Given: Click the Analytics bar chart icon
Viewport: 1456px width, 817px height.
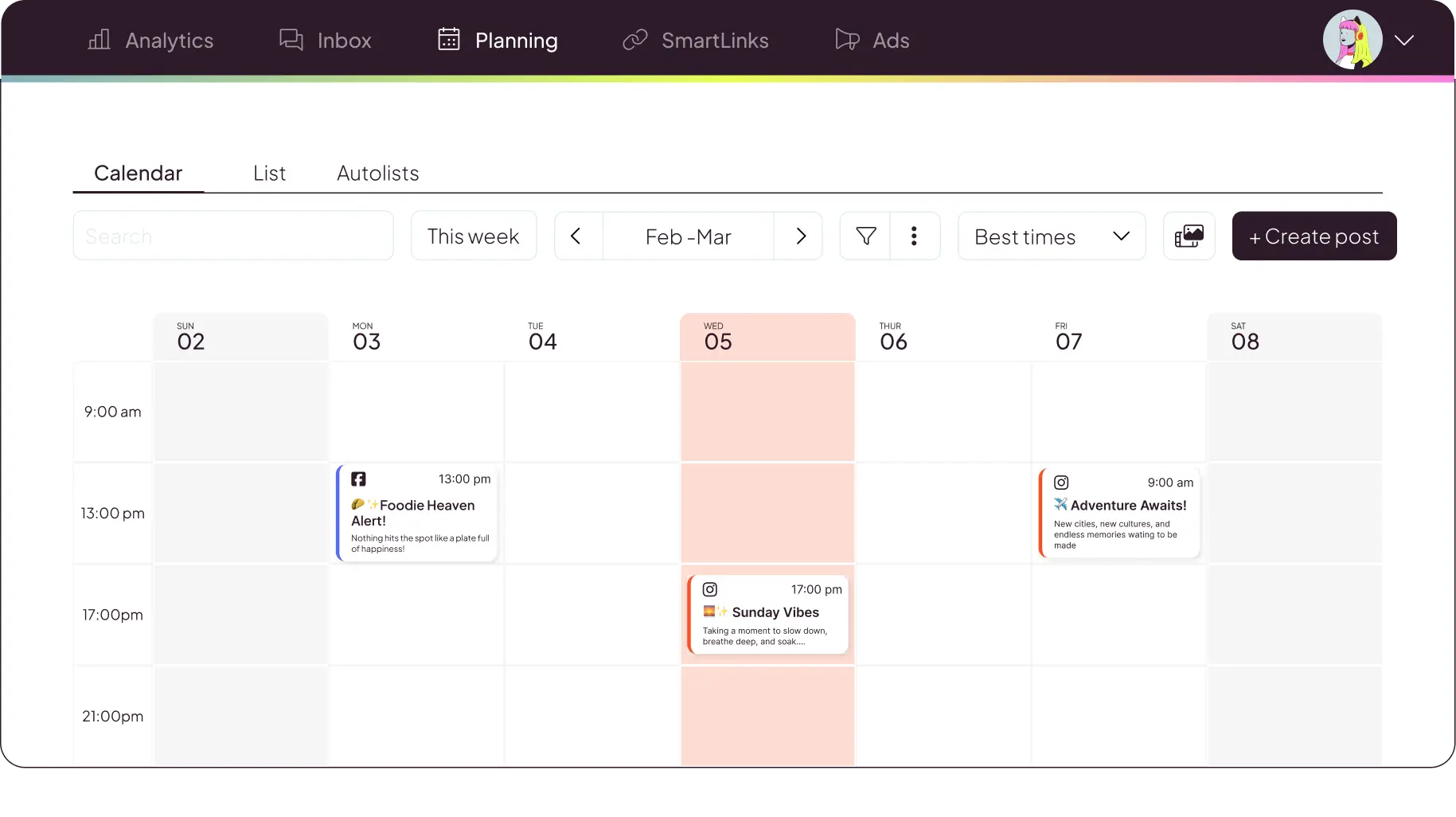Looking at the screenshot, I should pyautogui.click(x=99, y=40).
